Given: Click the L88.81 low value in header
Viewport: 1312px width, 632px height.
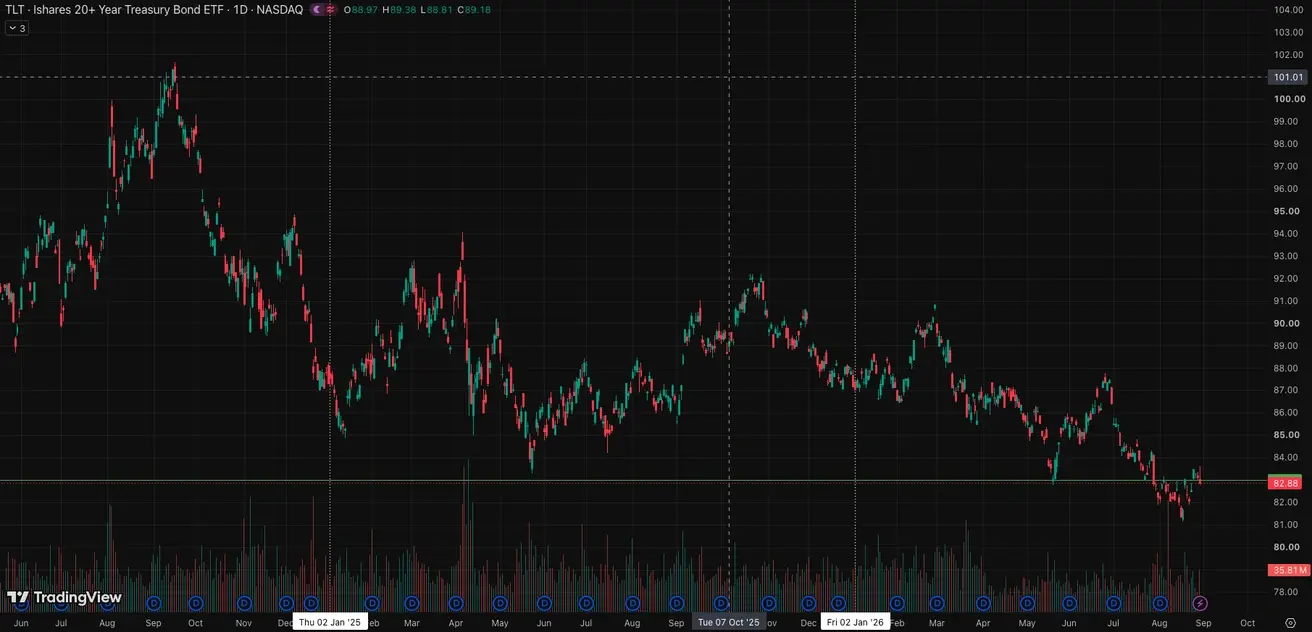Looking at the screenshot, I should pos(437,9).
